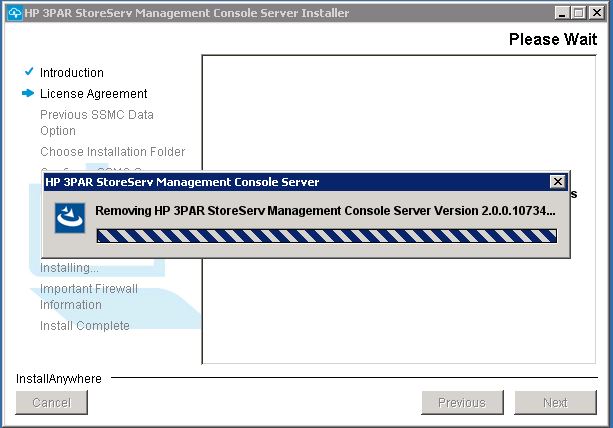The image size is (613, 428).
Task: Click the Please Wait heading
Action: [x=553, y=39]
